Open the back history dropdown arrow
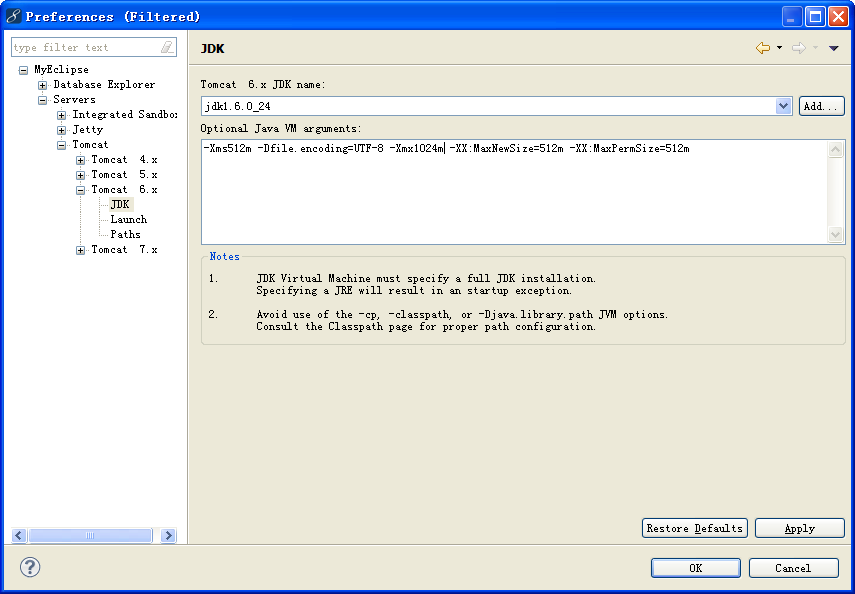This screenshot has height=594, width=855. click(779, 48)
